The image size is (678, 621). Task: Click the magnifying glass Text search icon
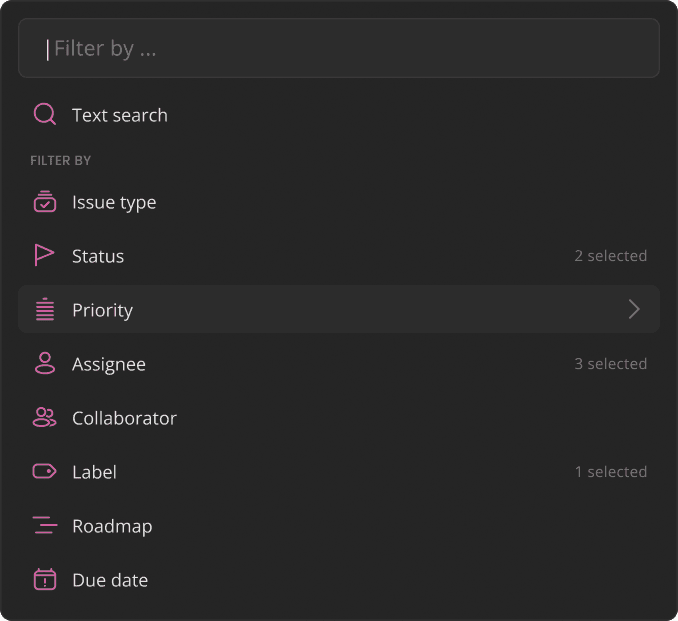45,114
